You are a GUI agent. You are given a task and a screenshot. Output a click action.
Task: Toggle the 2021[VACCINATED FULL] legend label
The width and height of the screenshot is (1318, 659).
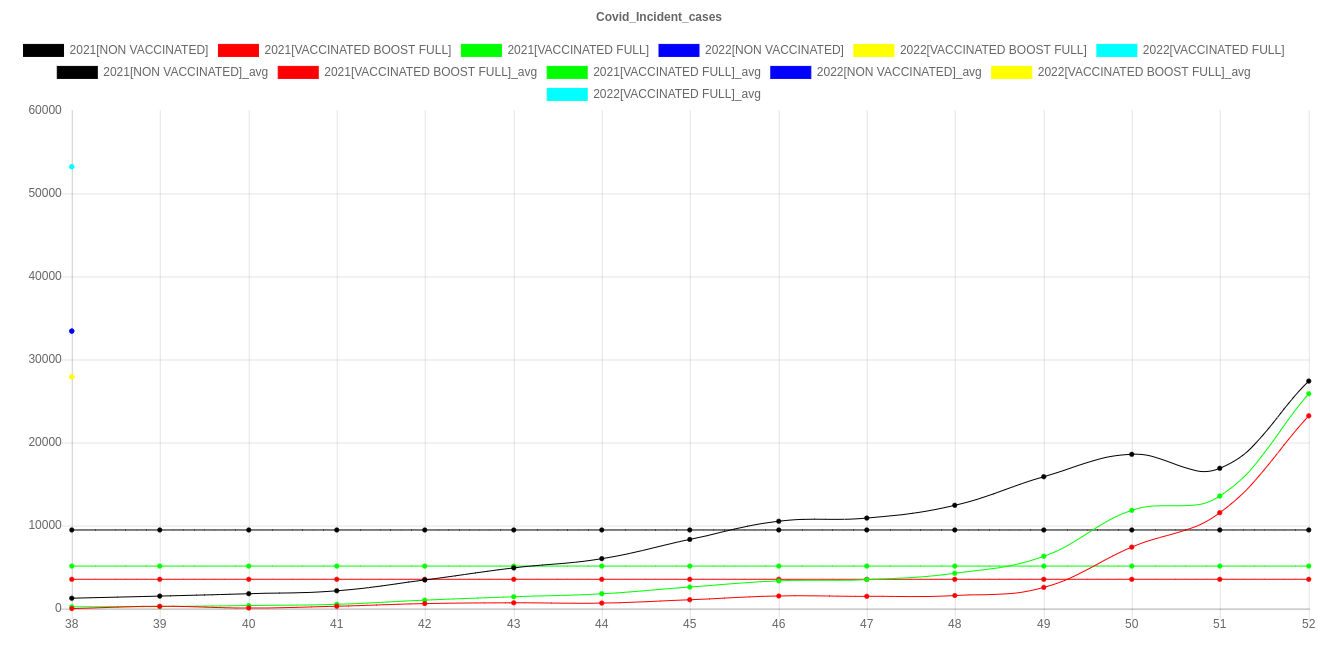click(x=578, y=50)
